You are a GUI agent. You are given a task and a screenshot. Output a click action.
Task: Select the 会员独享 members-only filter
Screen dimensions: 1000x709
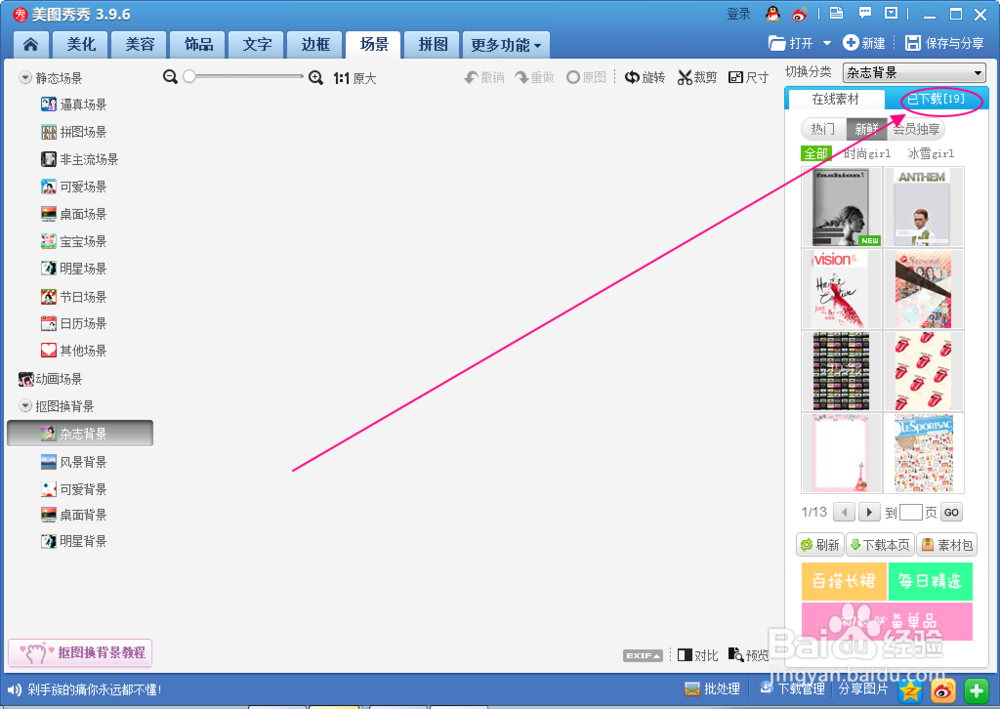(x=916, y=129)
